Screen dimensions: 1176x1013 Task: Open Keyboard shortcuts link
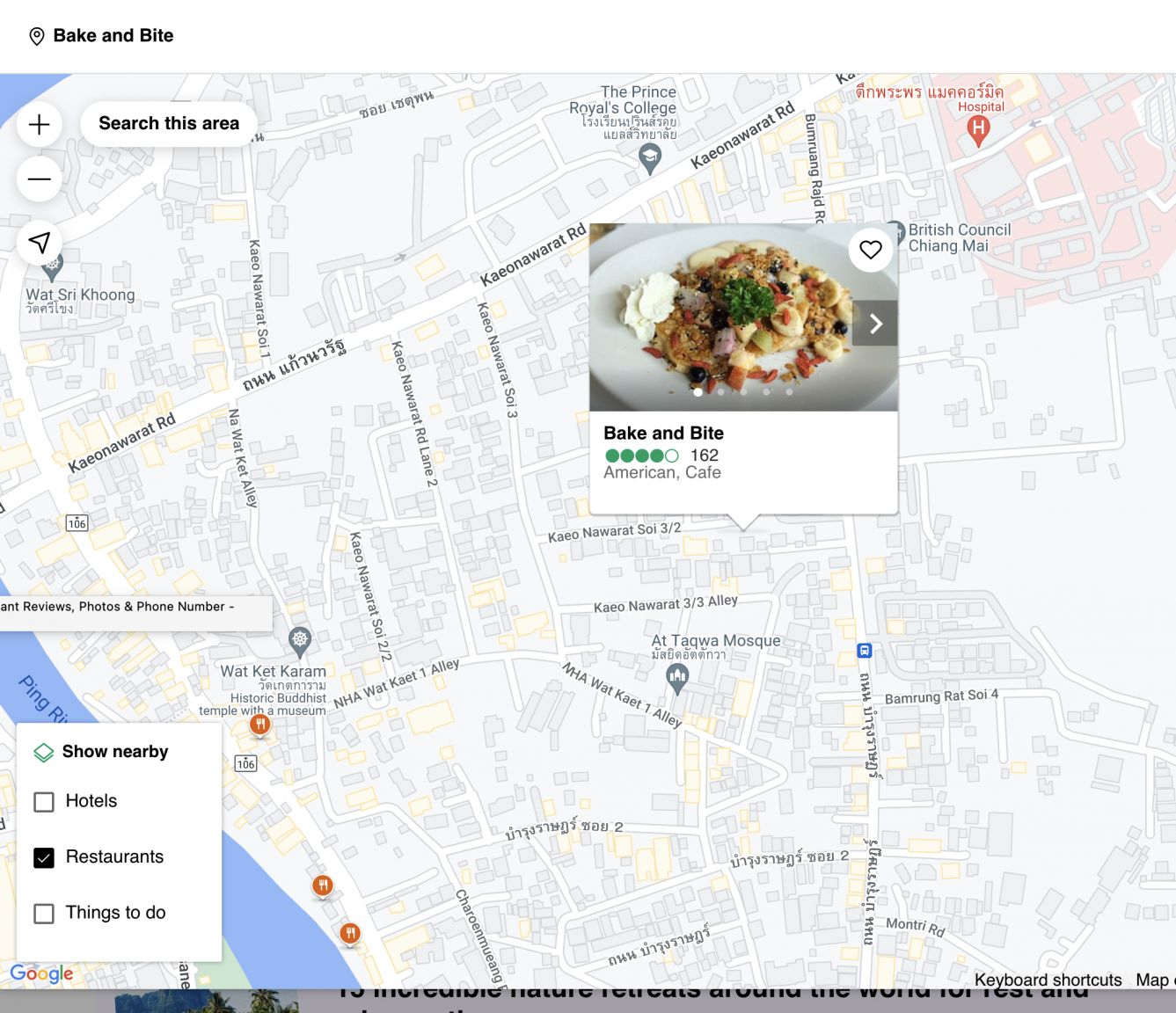point(1048,980)
